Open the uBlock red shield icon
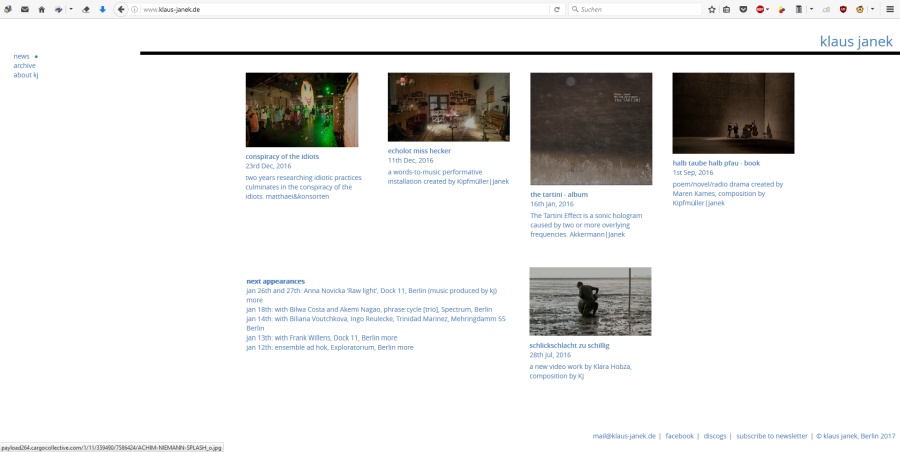This screenshot has height=452, width=900. coord(843,9)
